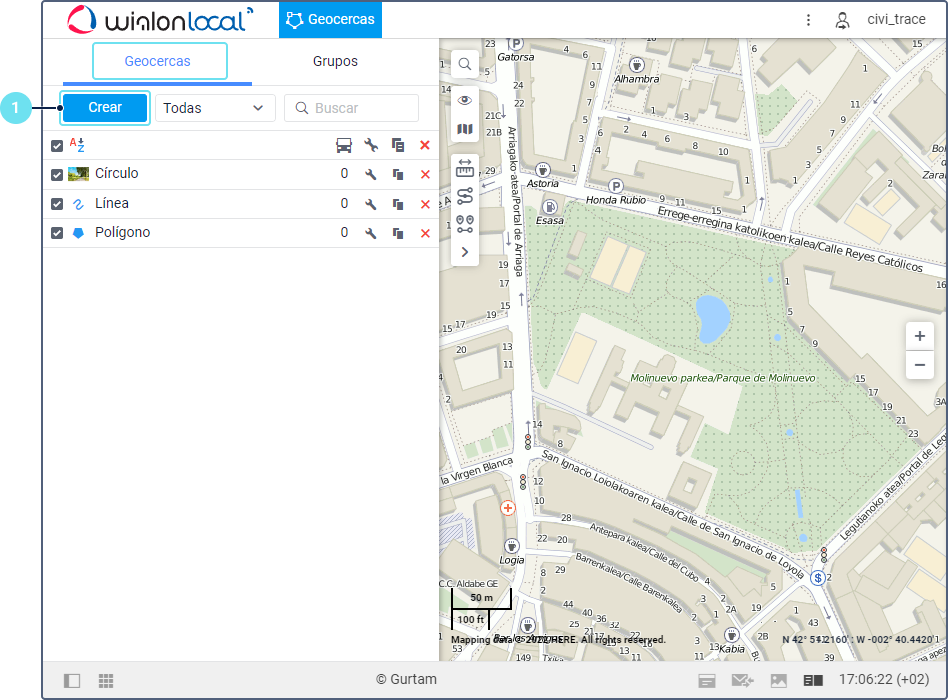
Task: Open the map search tool
Action: point(465,65)
